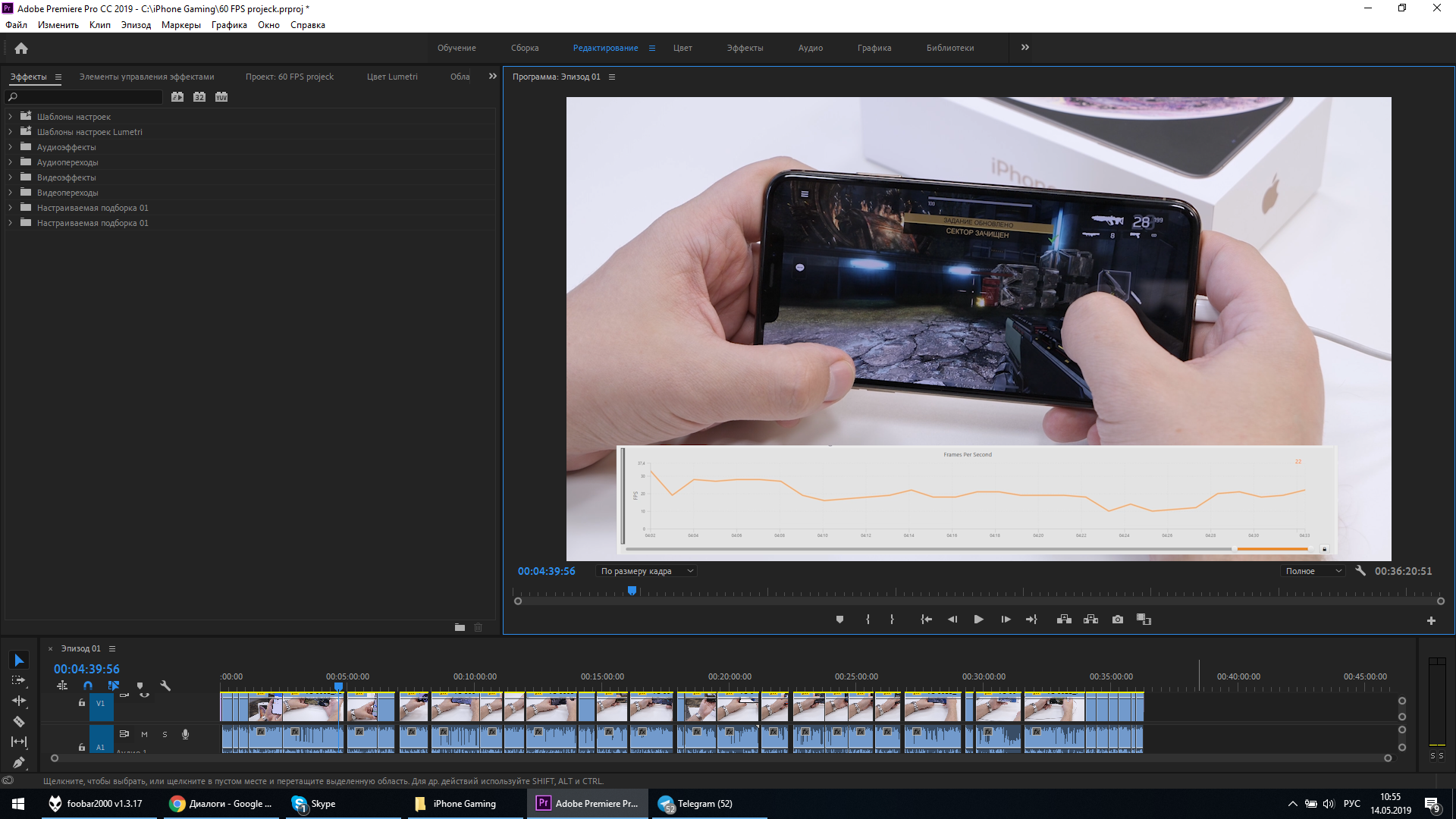Select the Track Select Forward tool
Image resolution: width=1456 pixels, height=819 pixels.
pyautogui.click(x=19, y=681)
